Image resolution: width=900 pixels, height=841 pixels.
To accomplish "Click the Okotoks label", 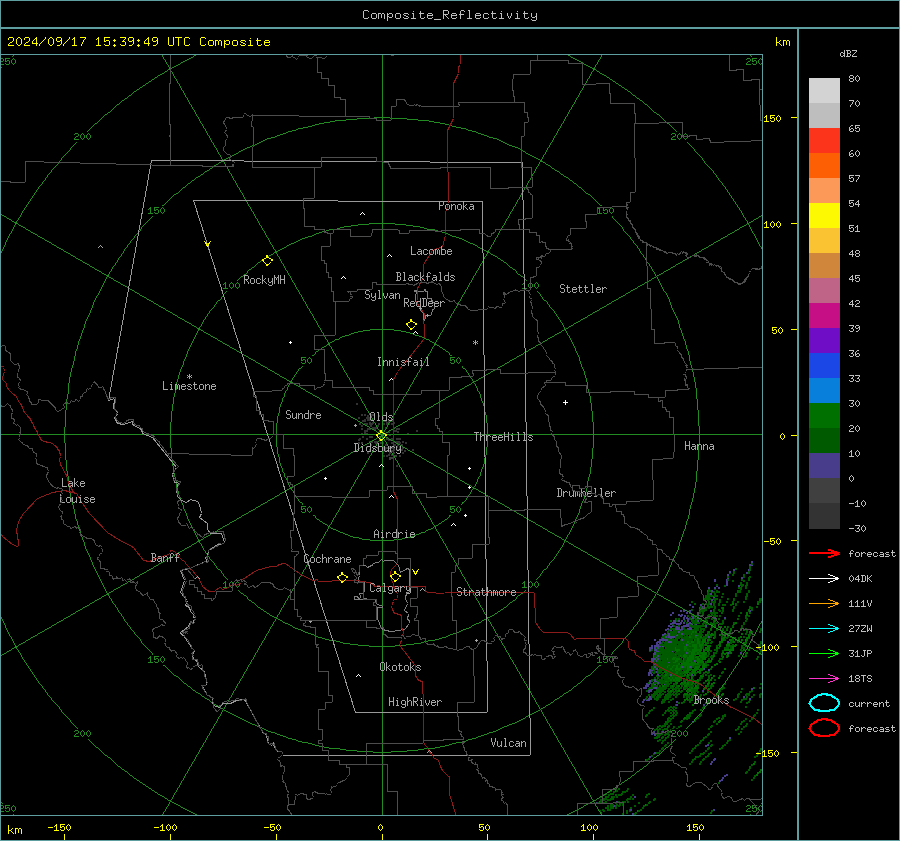I will coord(400,667).
